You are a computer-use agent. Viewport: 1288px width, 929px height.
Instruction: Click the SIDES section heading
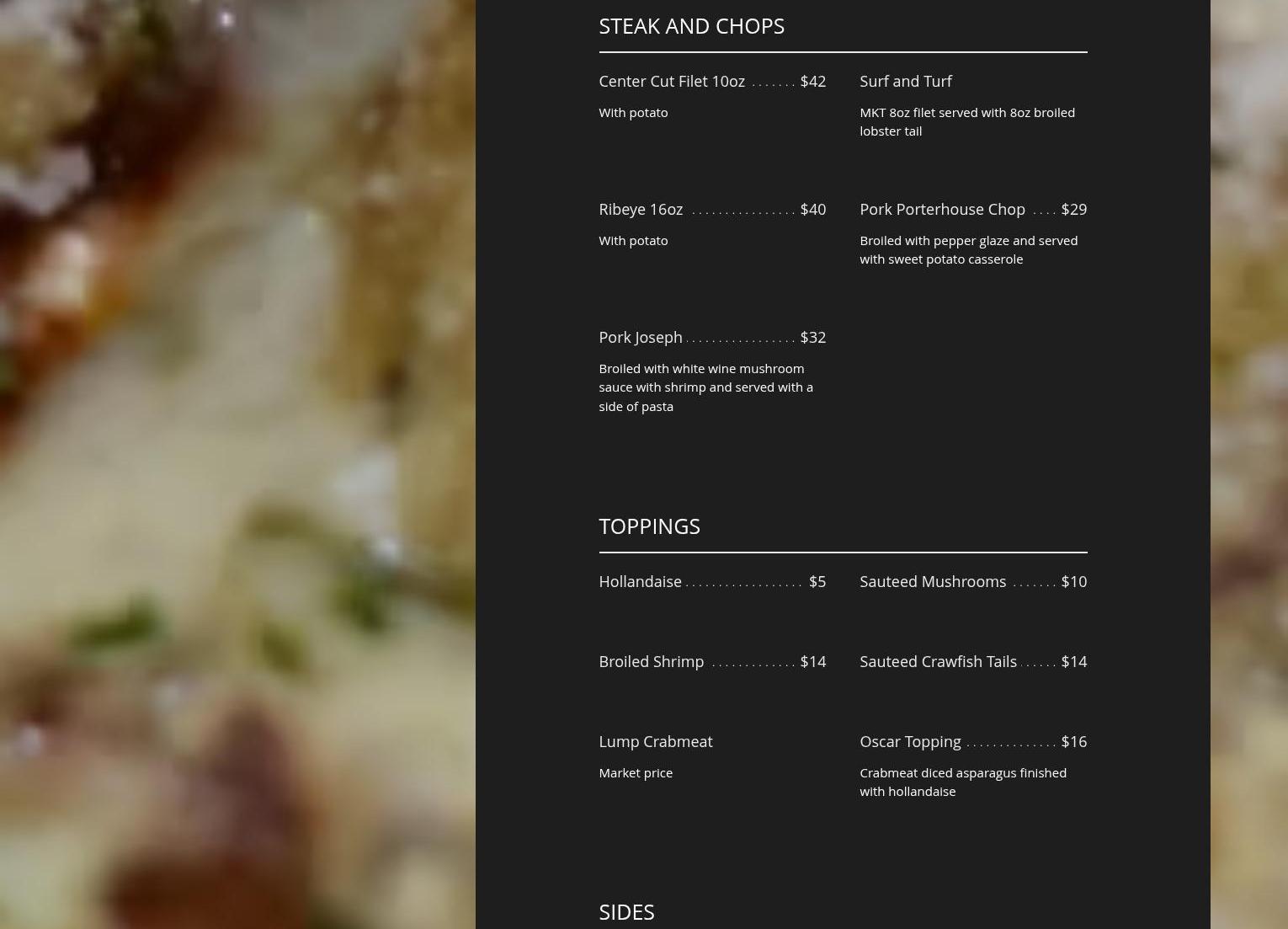coord(626,912)
